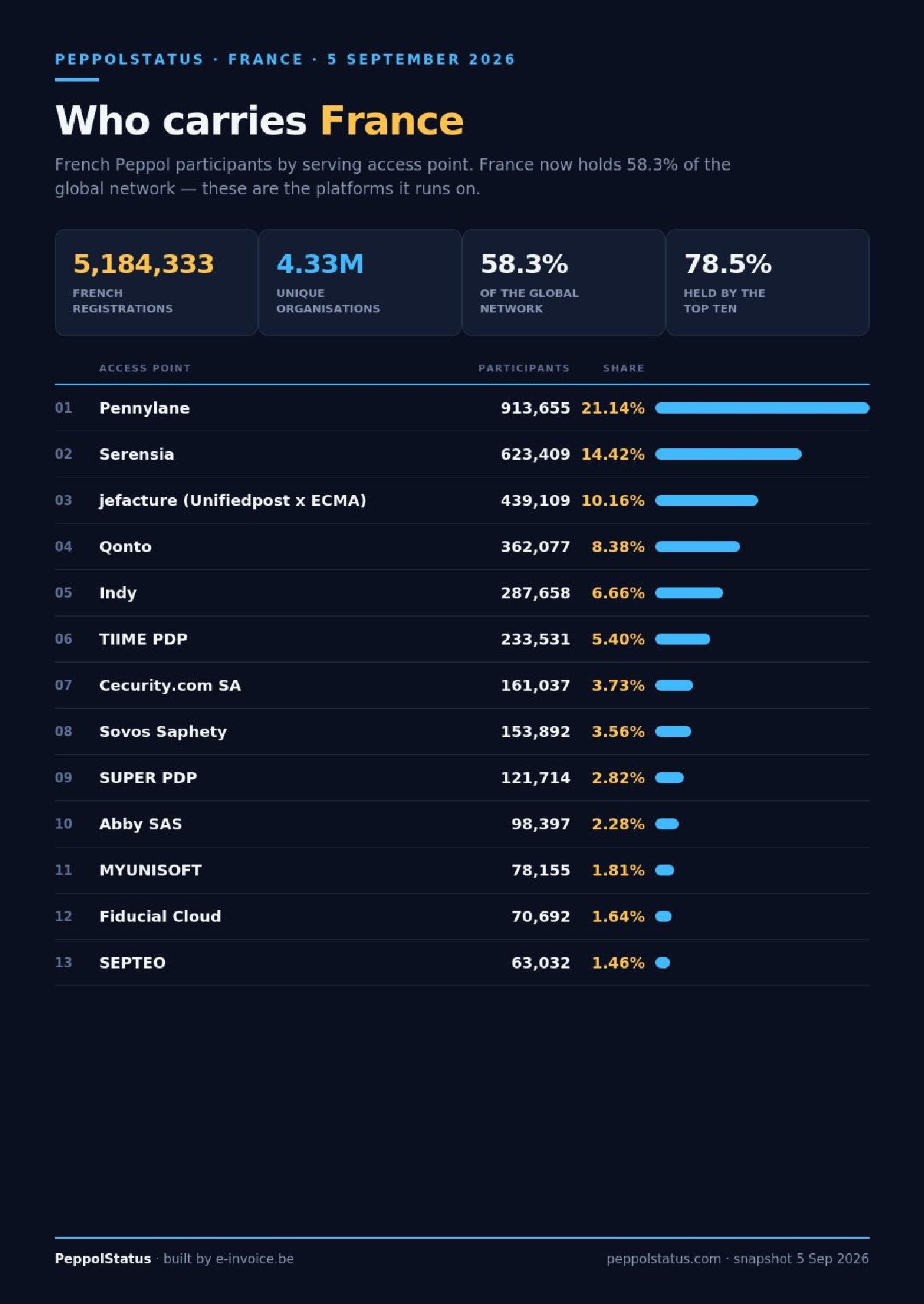This screenshot has width=924, height=1304.
Task: Select the "4.33M" unique organisations figure
Action: (320, 264)
